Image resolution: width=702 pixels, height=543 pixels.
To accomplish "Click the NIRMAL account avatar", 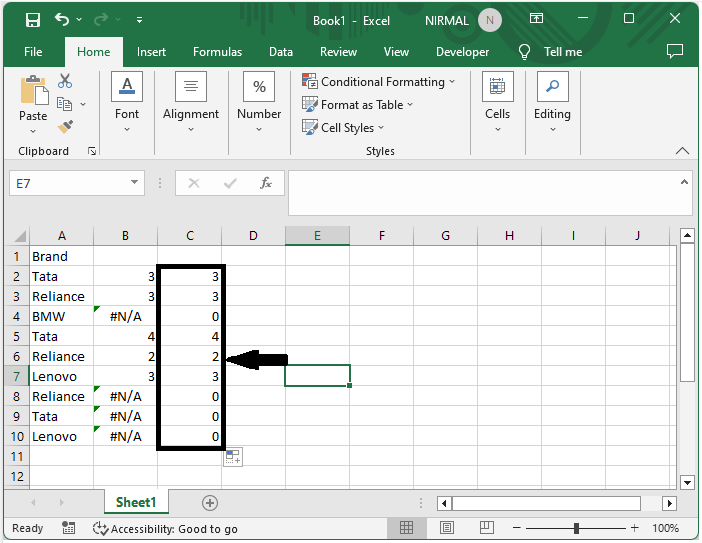I will [489, 21].
